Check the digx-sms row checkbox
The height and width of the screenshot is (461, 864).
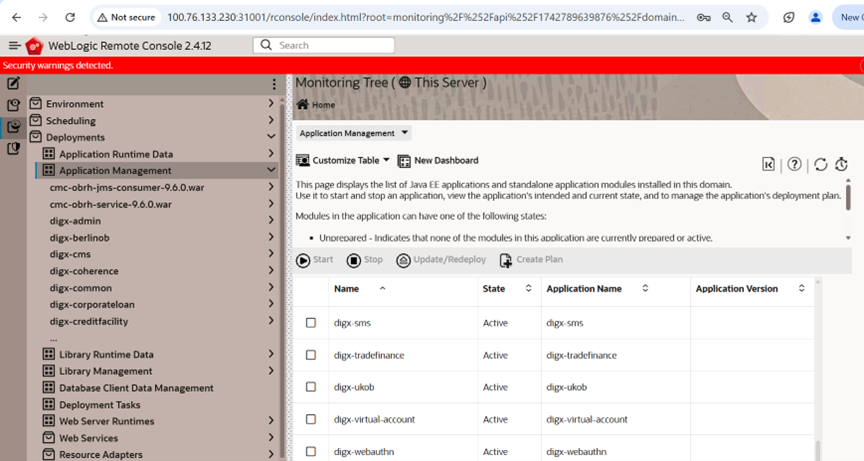pyautogui.click(x=311, y=323)
